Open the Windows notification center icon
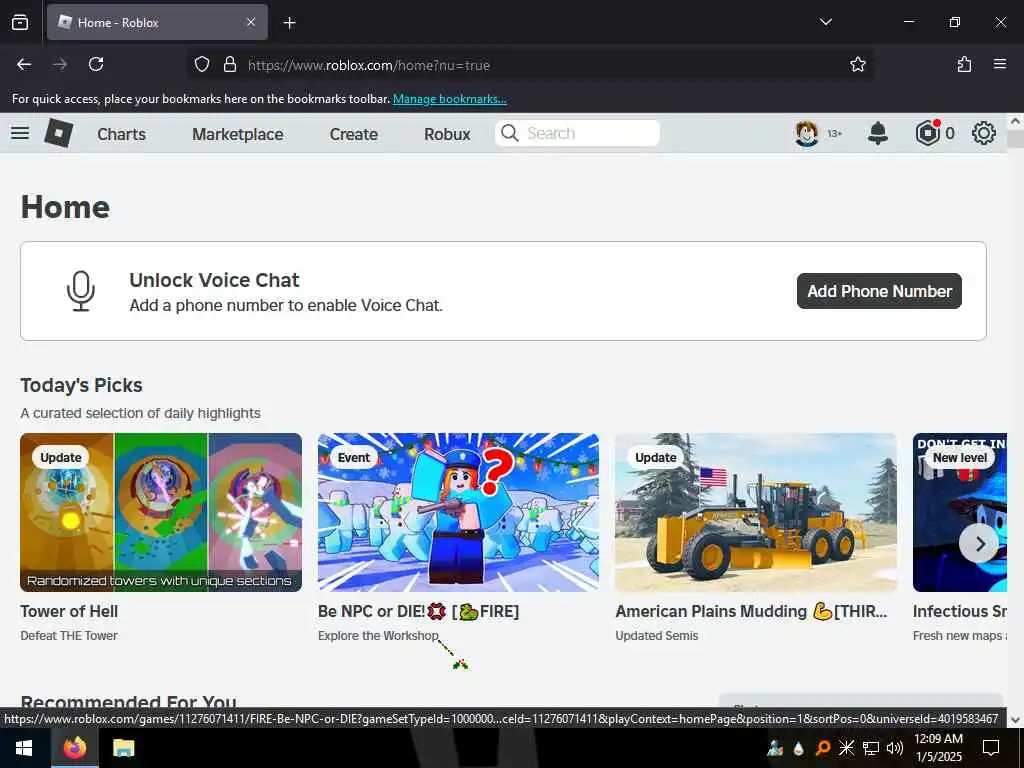Image resolution: width=1024 pixels, height=768 pixels. point(991,748)
